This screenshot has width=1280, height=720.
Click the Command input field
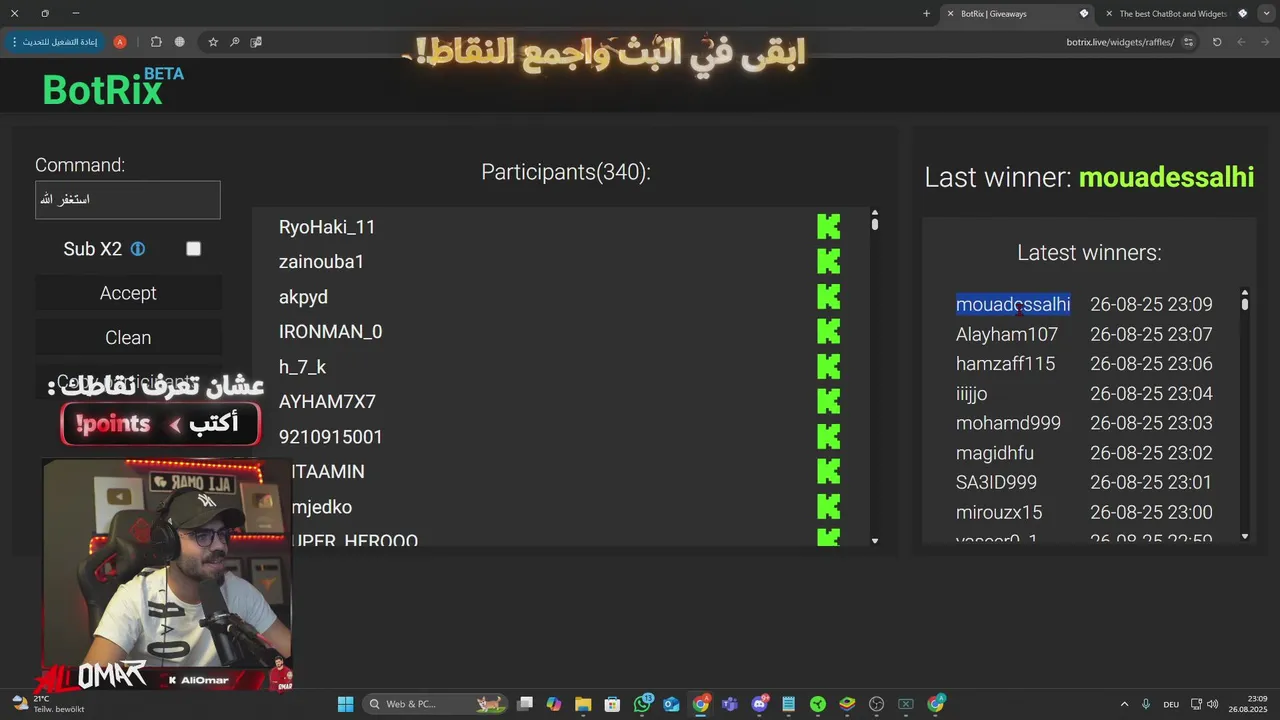pos(128,200)
